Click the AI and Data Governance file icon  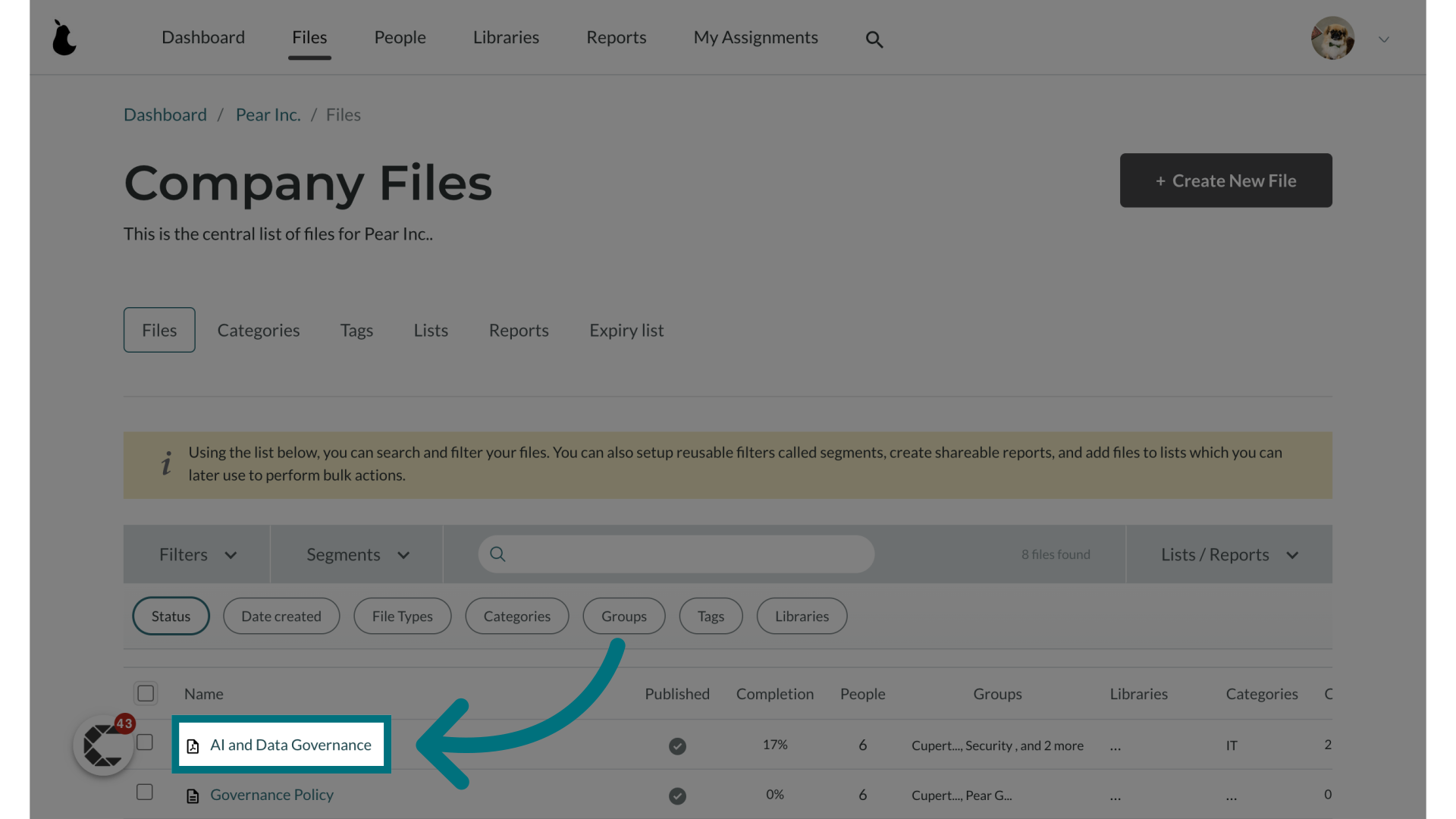pyautogui.click(x=193, y=745)
